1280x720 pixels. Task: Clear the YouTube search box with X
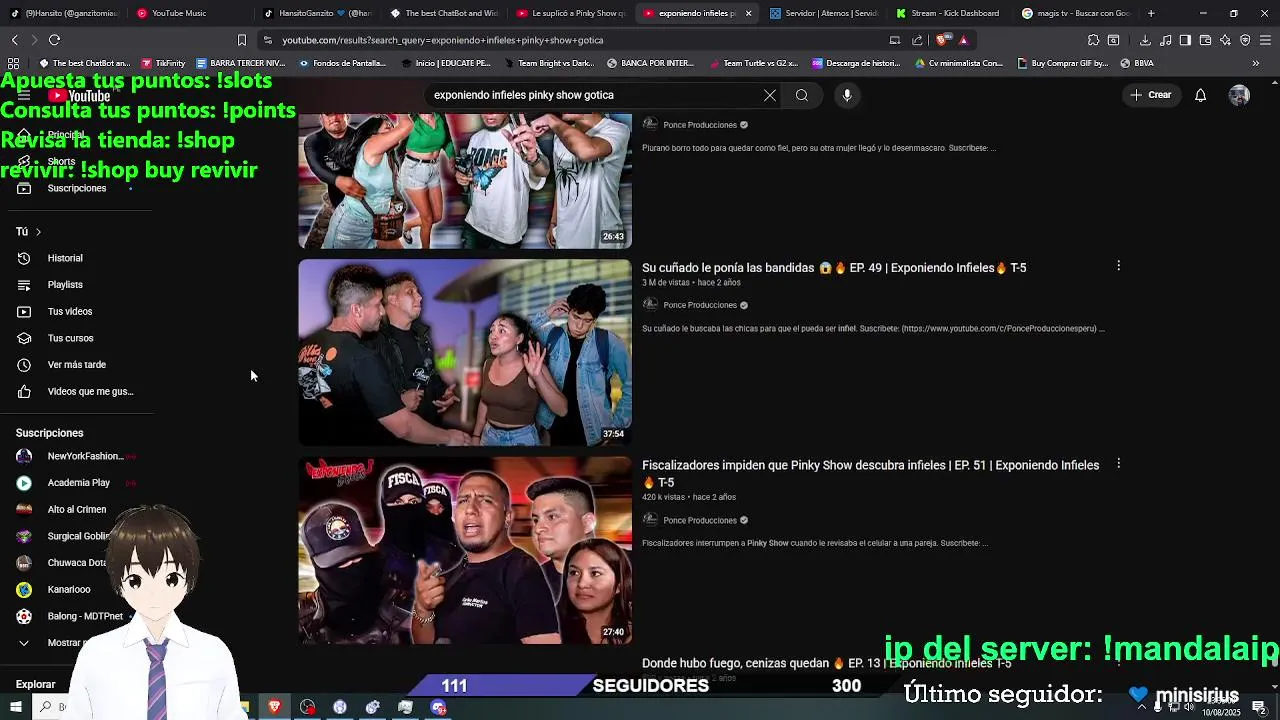(x=770, y=95)
